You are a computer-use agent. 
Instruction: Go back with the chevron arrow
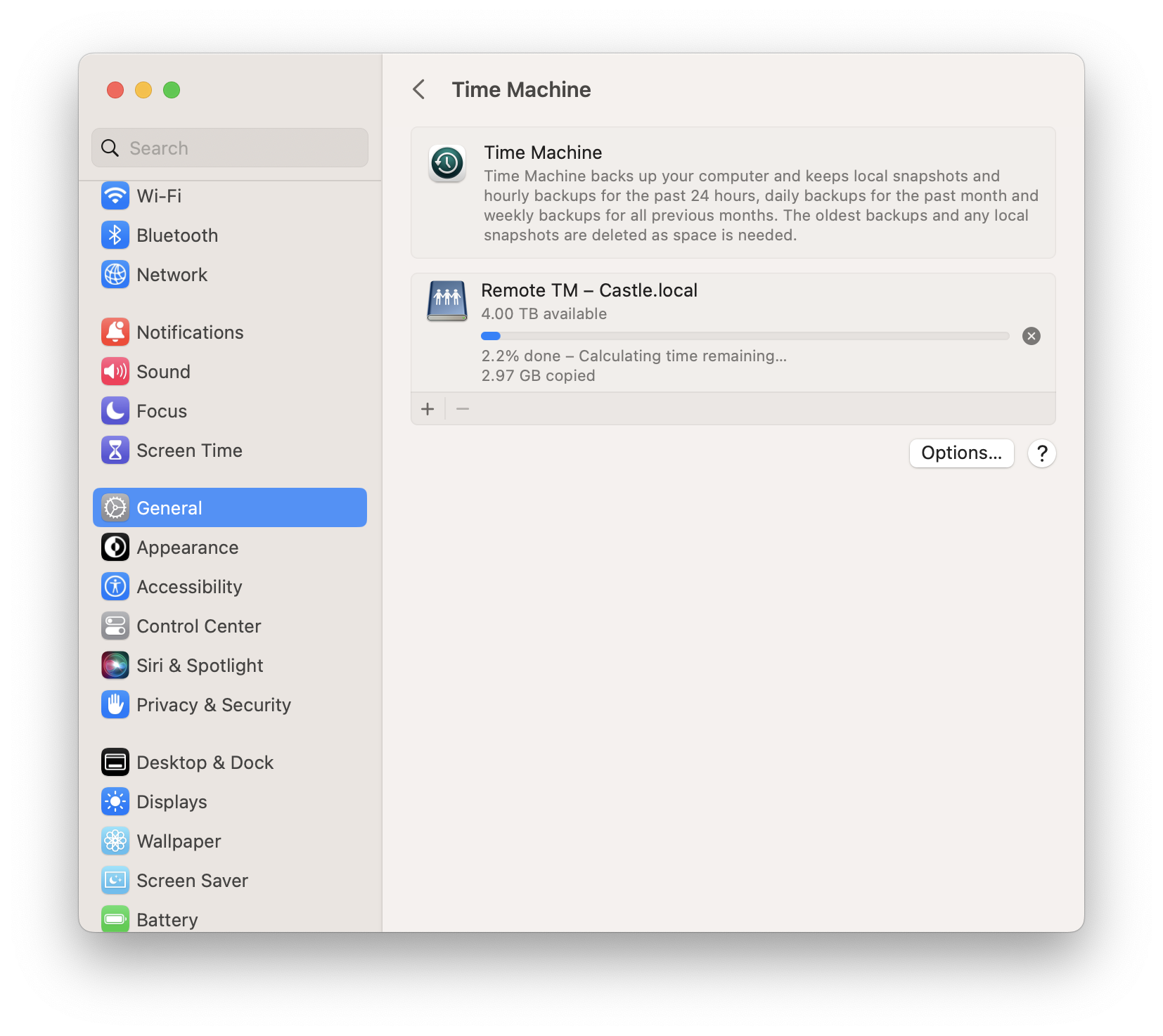click(419, 89)
